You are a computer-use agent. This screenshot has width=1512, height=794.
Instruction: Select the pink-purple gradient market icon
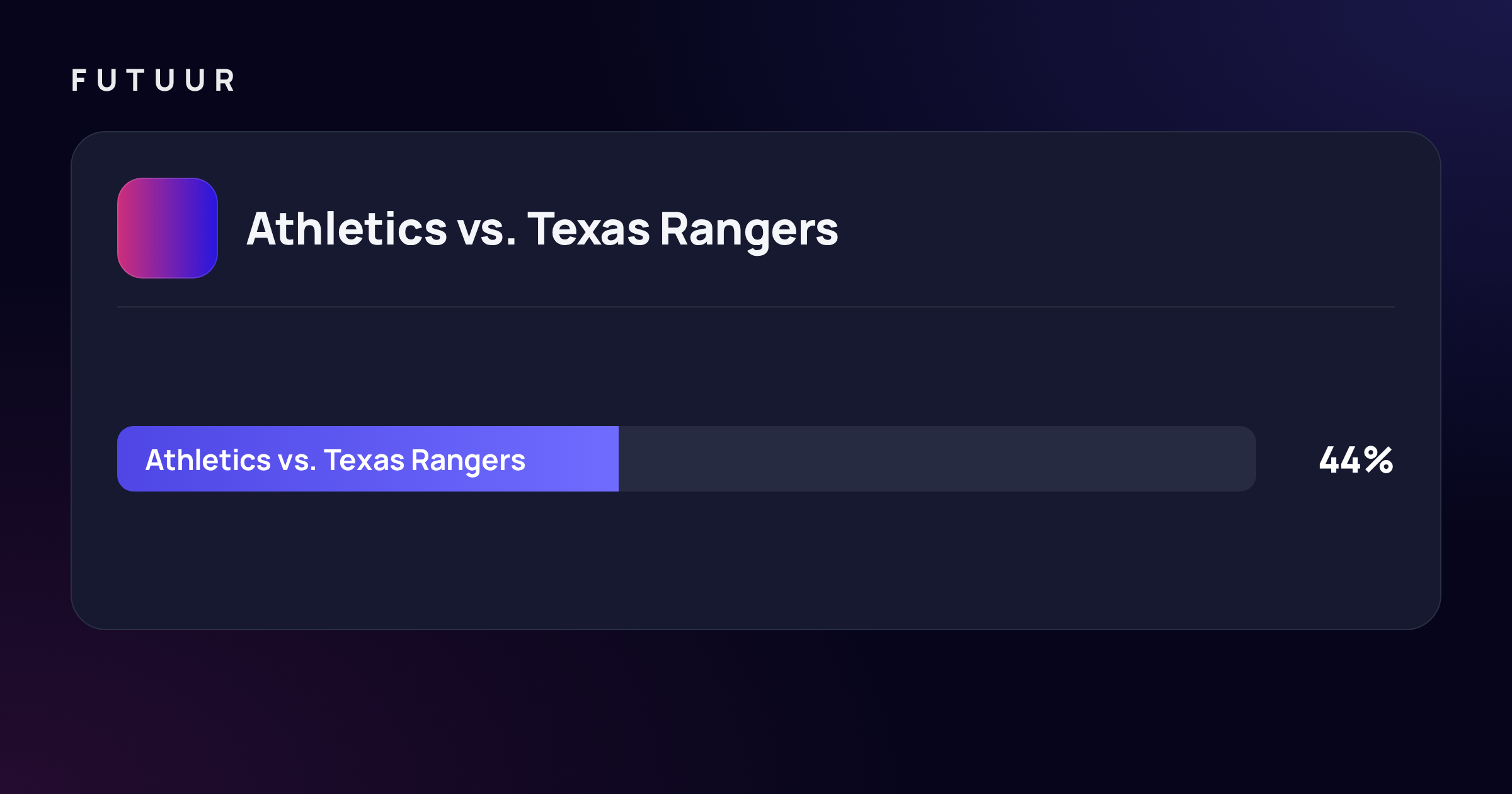coord(168,228)
